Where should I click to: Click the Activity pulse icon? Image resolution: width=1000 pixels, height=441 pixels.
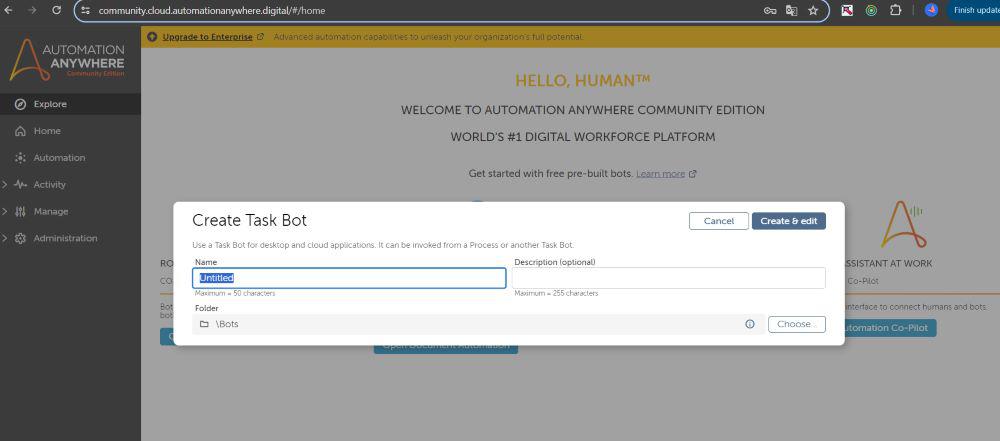click(20, 184)
